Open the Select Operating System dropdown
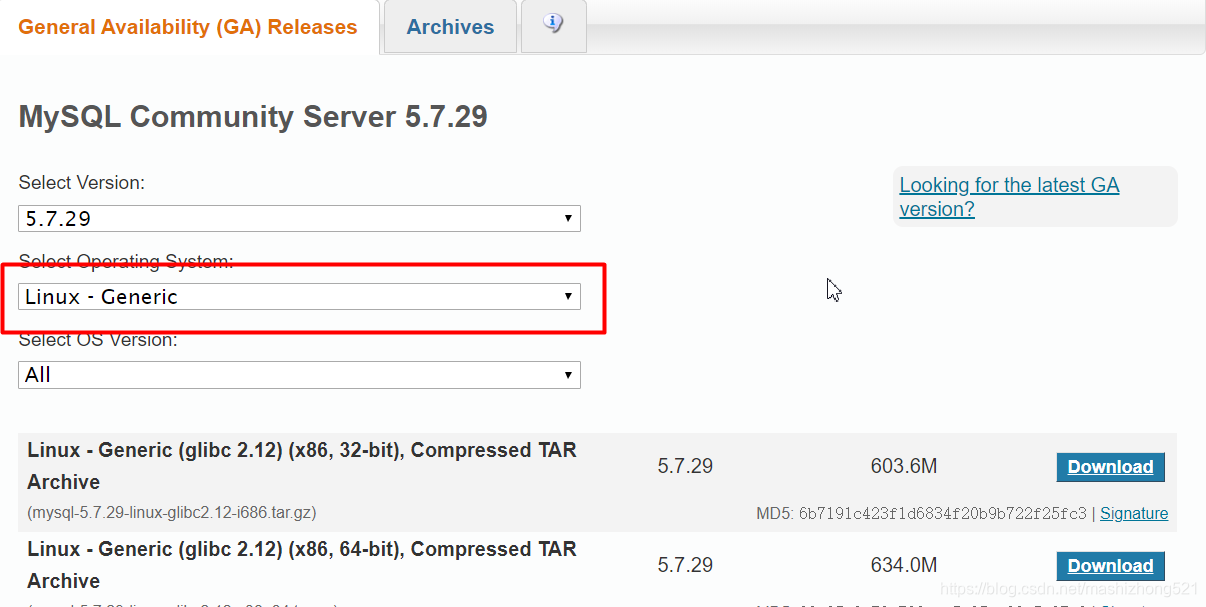Screen dimensions: 1206x607 pyautogui.click(x=299, y=296)
